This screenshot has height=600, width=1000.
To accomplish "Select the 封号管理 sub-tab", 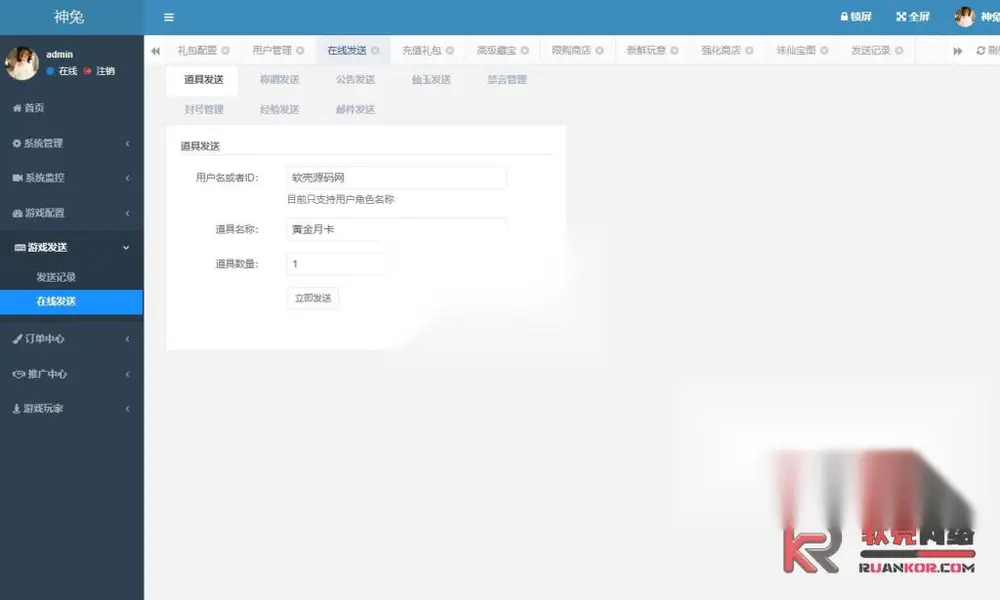I will [x=203, y=110].
